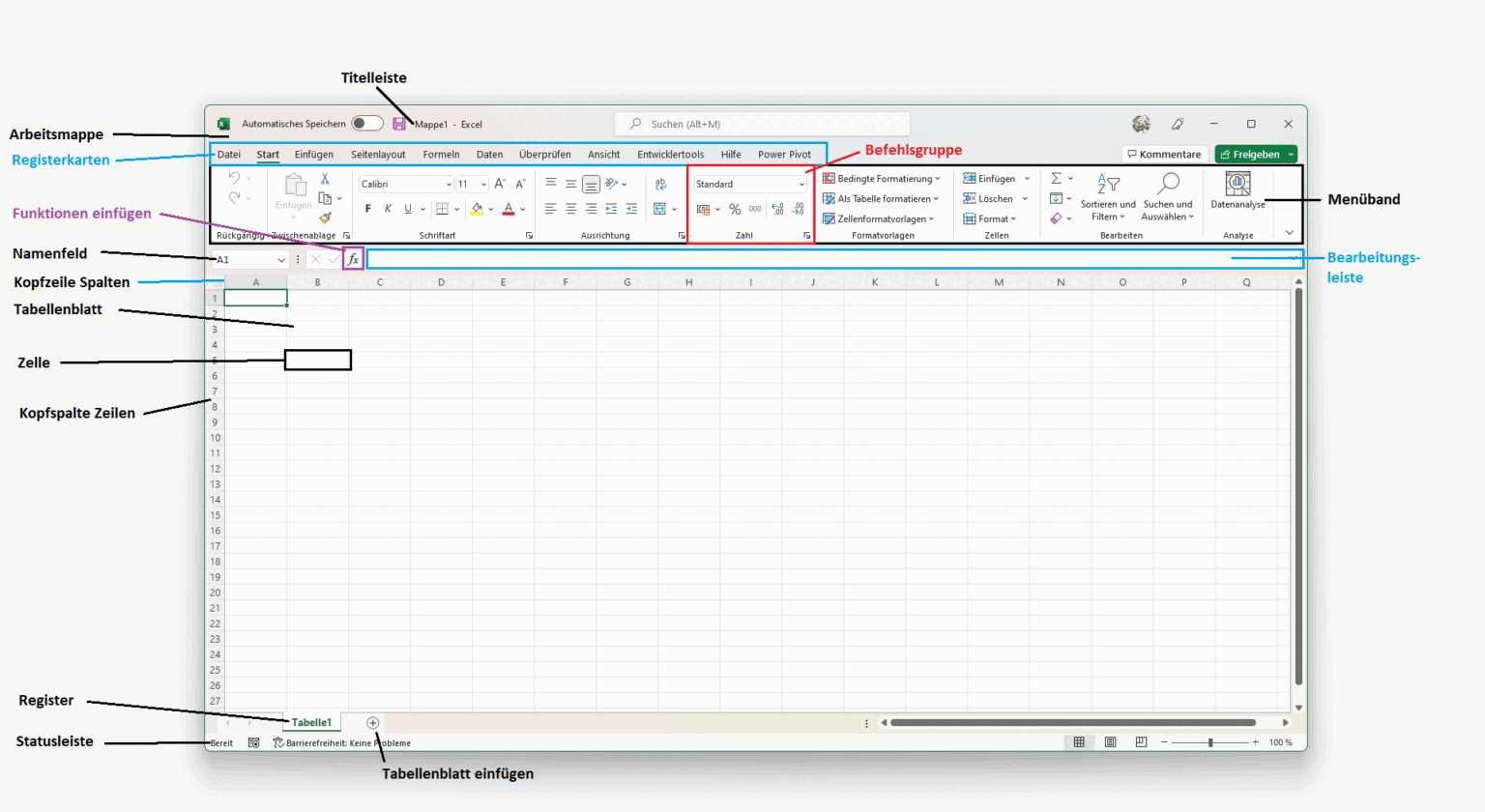Toggle underline formatting with the U icon
This screenshot has width=1485, height=812.
(x=407, y=208)
